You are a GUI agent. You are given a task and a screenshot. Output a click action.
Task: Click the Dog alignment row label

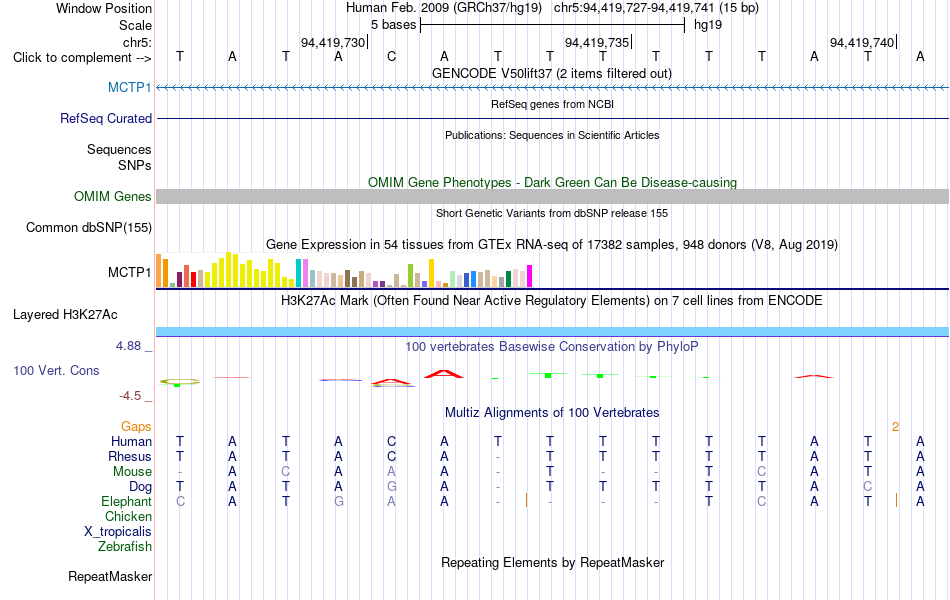click(141, 487)
